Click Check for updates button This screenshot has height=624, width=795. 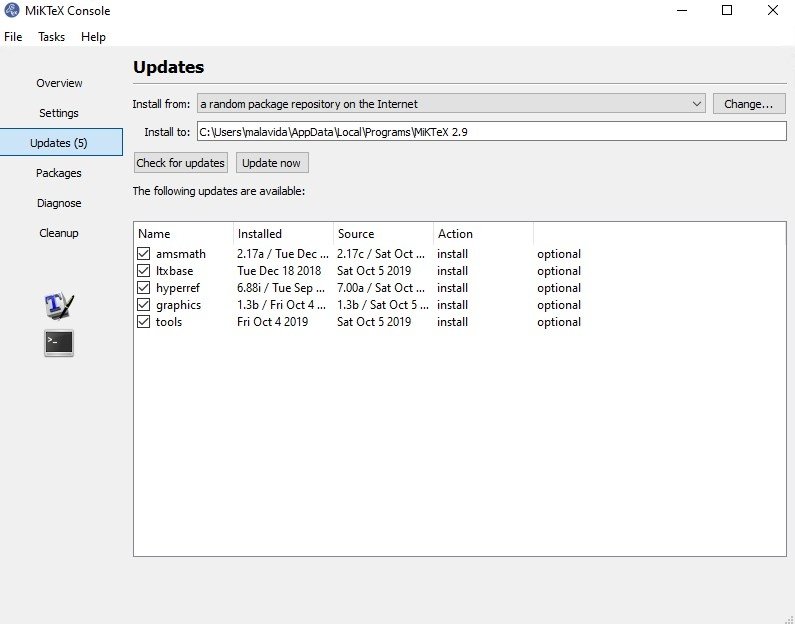click(180, 163)
